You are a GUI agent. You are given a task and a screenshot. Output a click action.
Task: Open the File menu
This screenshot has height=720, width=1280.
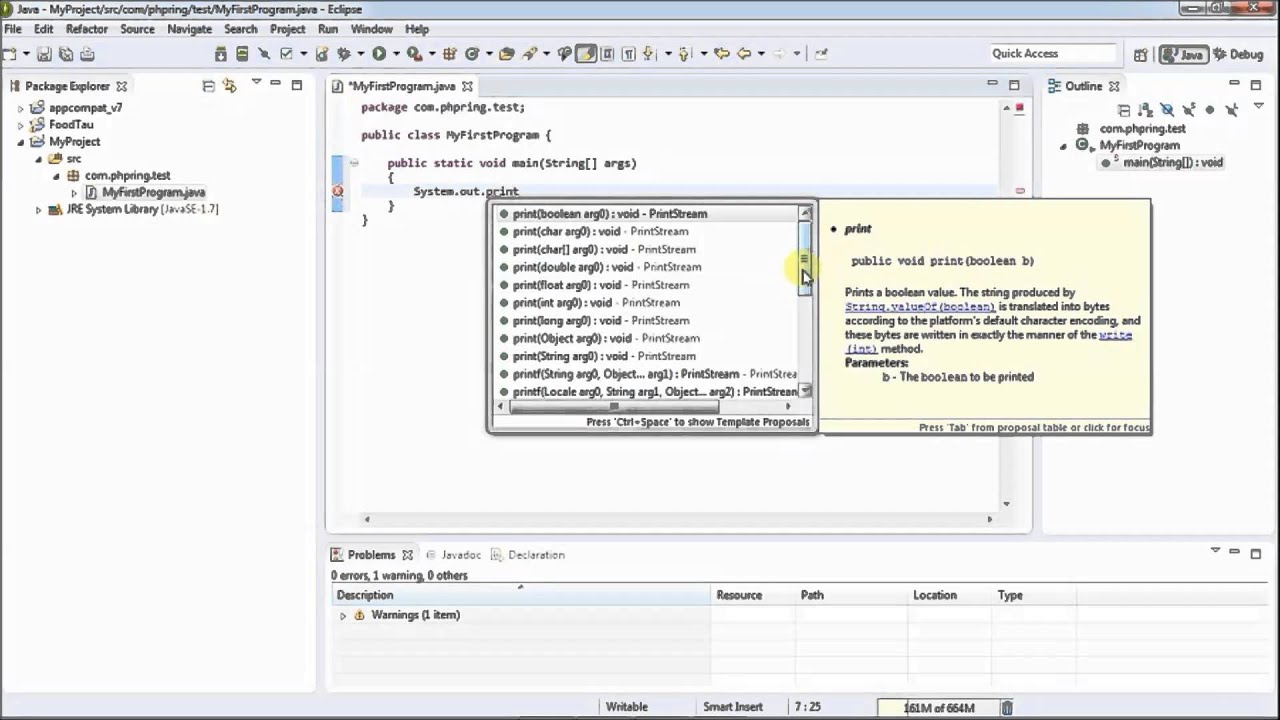click(x=13, y=29)
